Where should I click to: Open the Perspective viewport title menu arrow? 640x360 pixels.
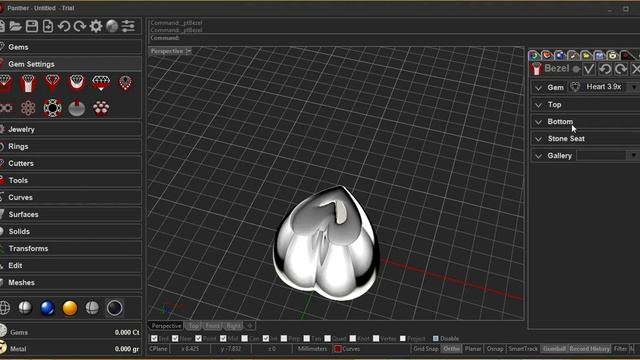(x=189, y=51)
